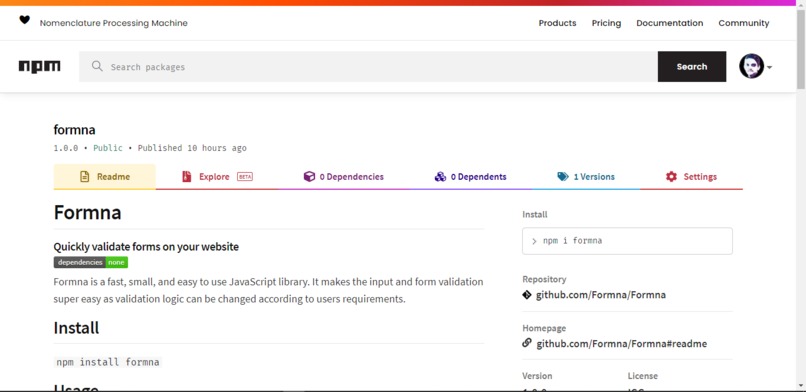The image size is (806, 392).
Task: Copy the npm i formna install command
Action: coord(627,241)
